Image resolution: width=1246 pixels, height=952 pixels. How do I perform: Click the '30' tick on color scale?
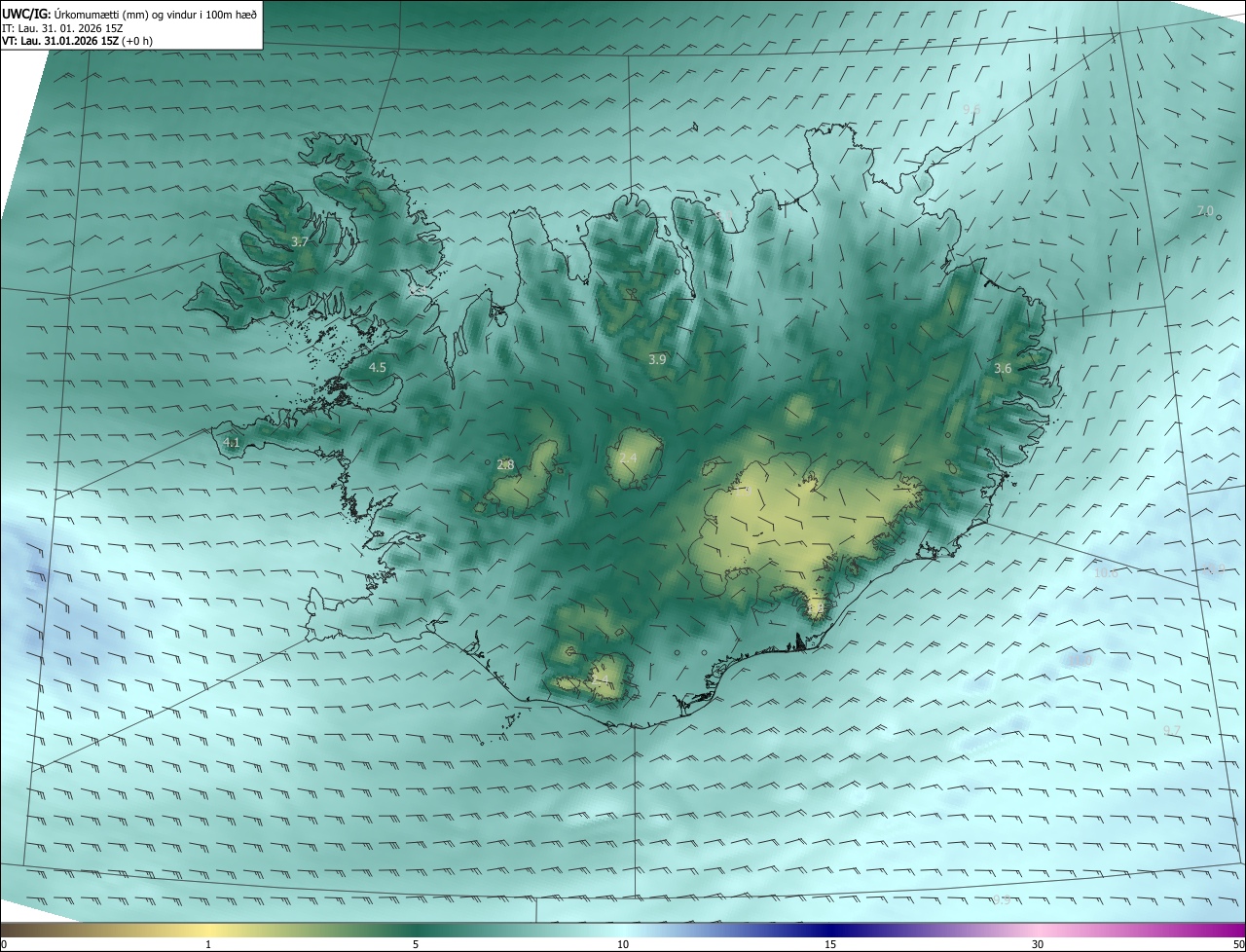pyautogui.click(x=1038, y=944)
